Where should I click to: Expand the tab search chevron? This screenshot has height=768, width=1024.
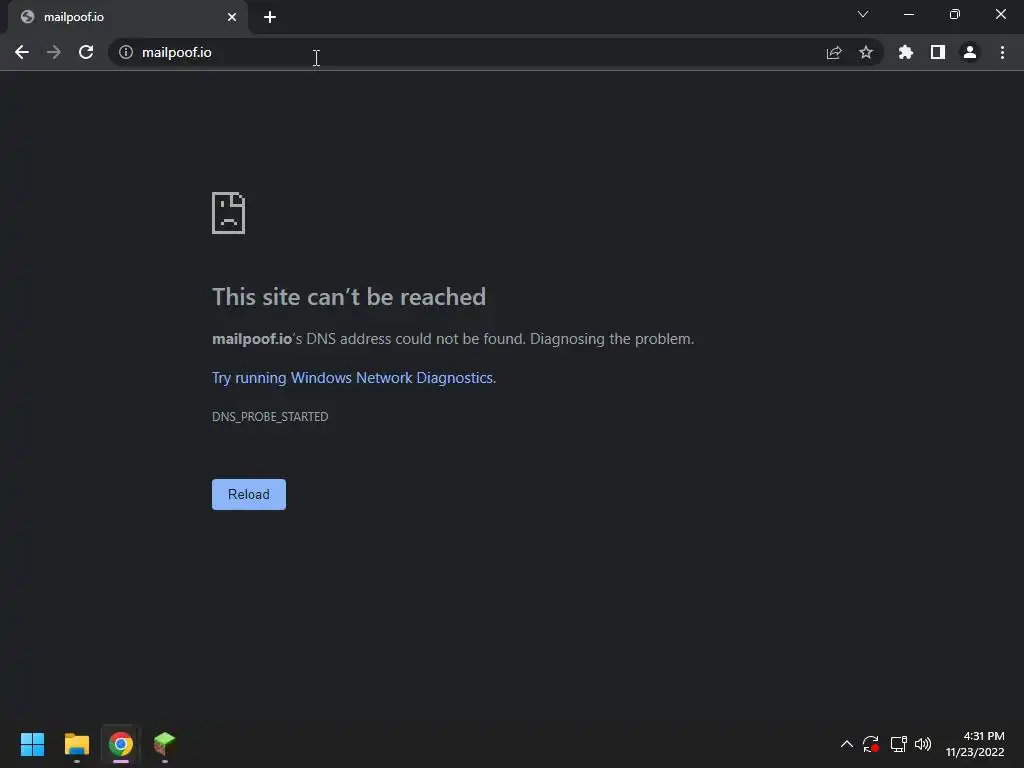[863, 14]
